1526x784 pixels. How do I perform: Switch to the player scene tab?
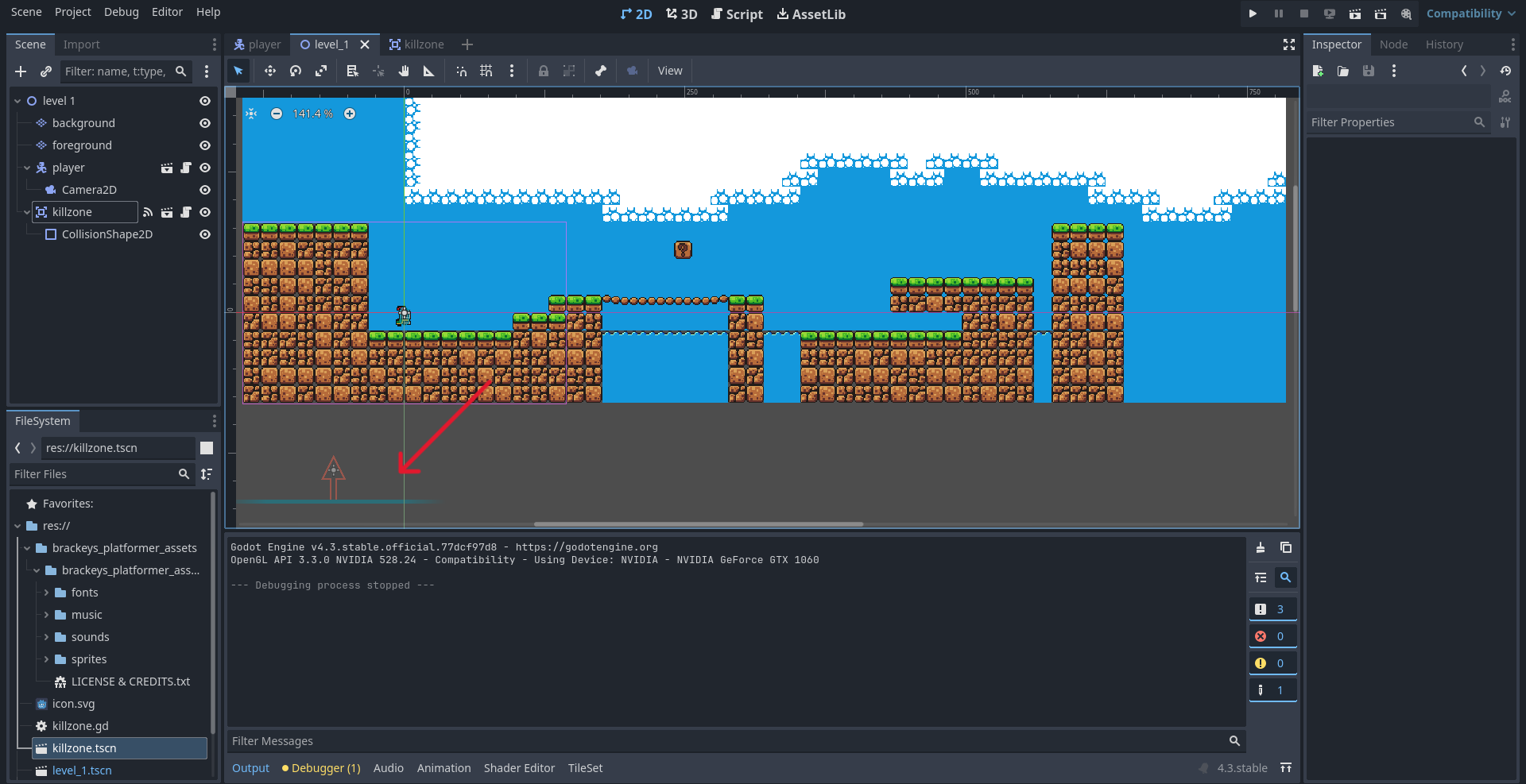tap(258, 44)
